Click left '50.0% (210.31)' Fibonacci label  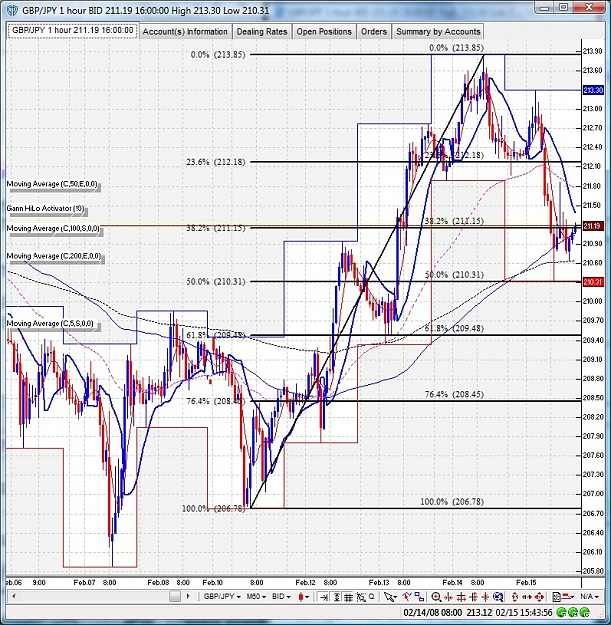click(x=216, y=282)
